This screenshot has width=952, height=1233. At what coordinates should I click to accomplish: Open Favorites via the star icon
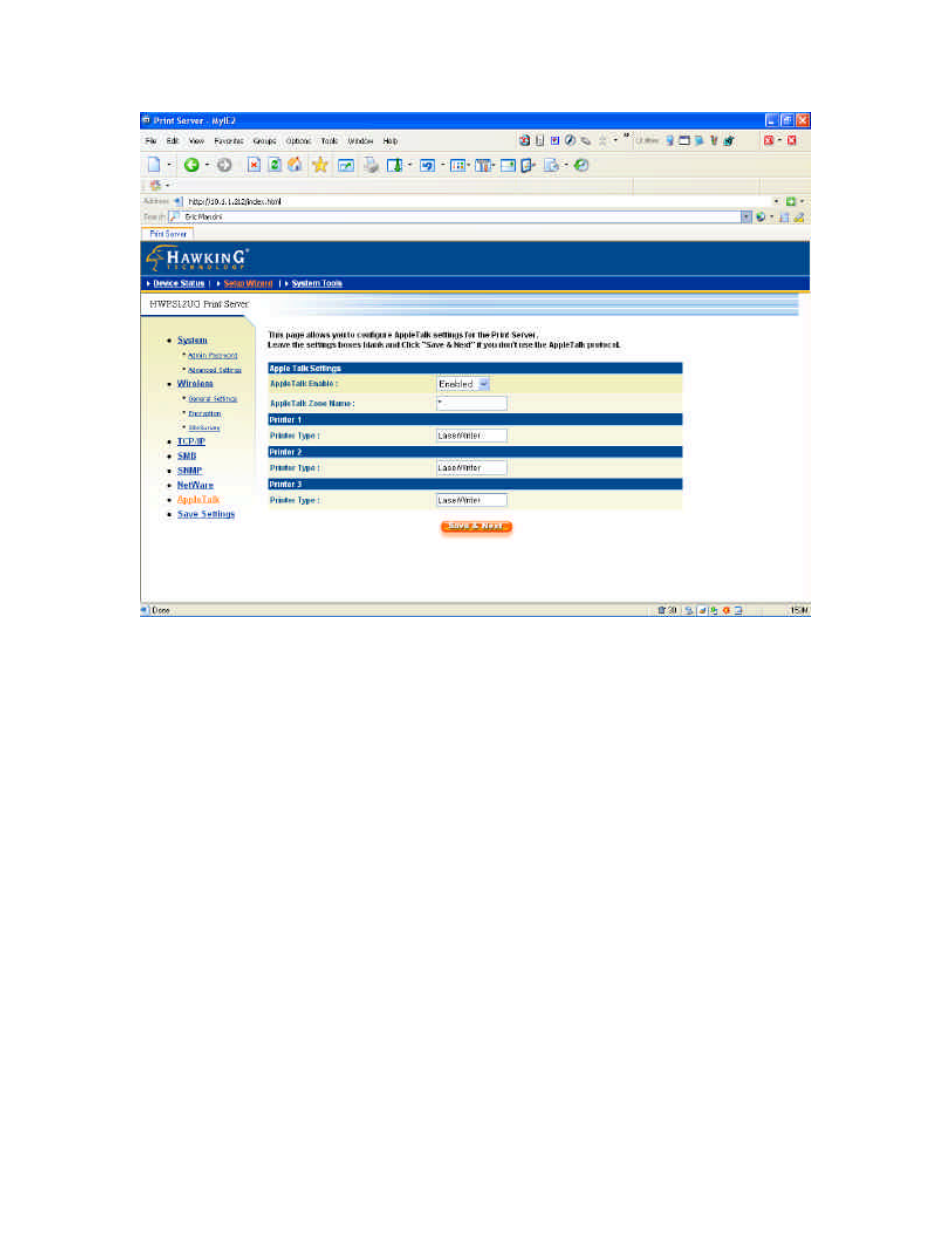pyautogui.click(x=320, y=165)
